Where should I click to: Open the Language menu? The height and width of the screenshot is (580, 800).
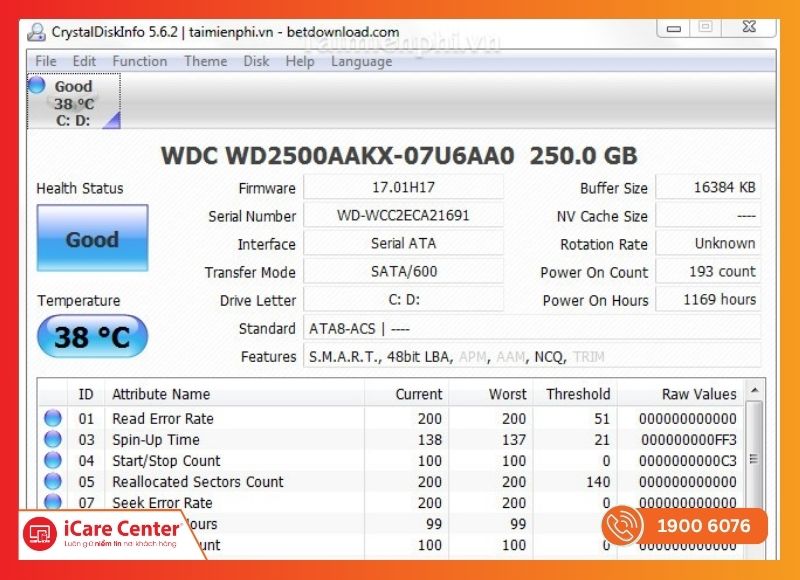[x=362, y=61]
